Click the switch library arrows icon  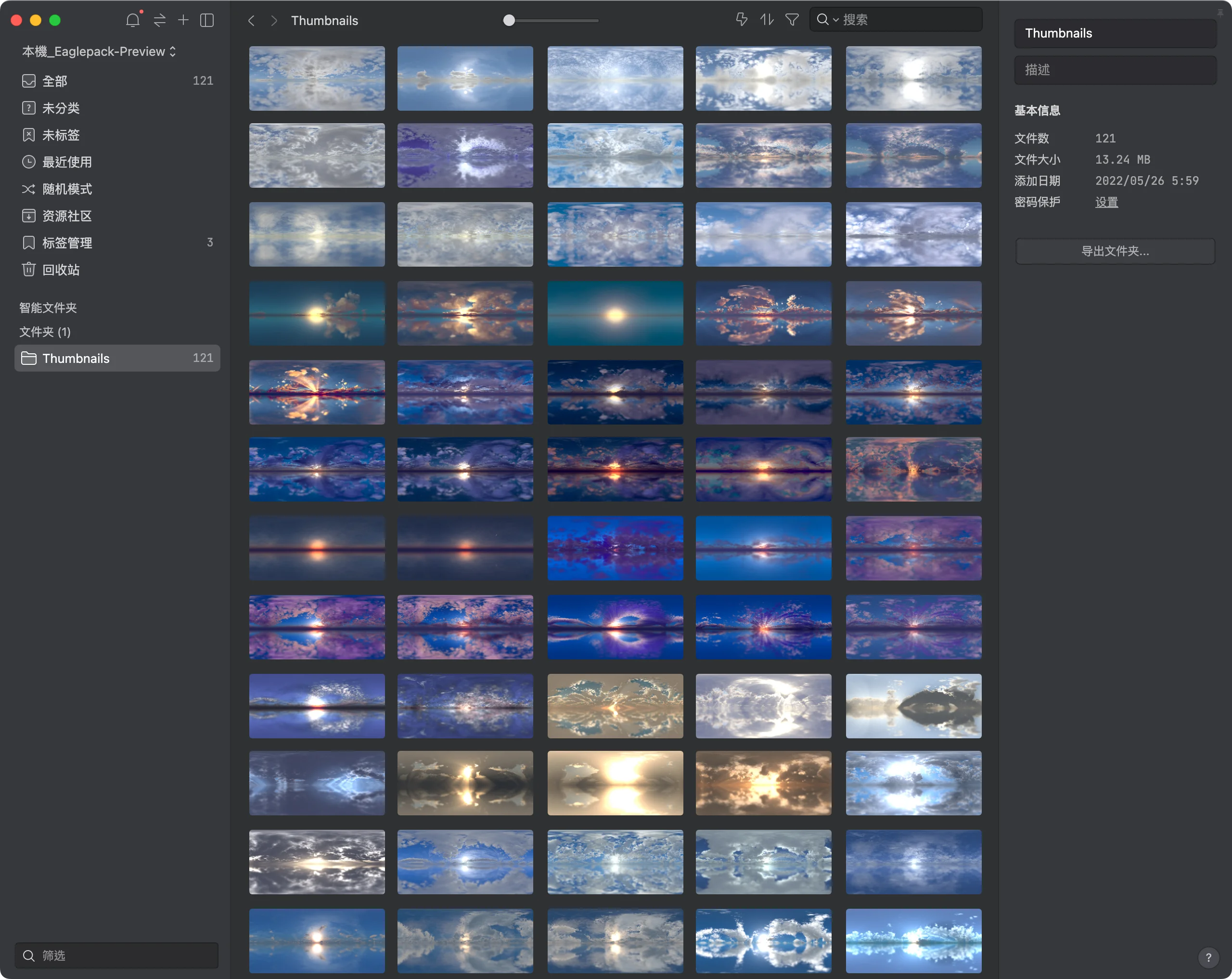click(159, 20)
